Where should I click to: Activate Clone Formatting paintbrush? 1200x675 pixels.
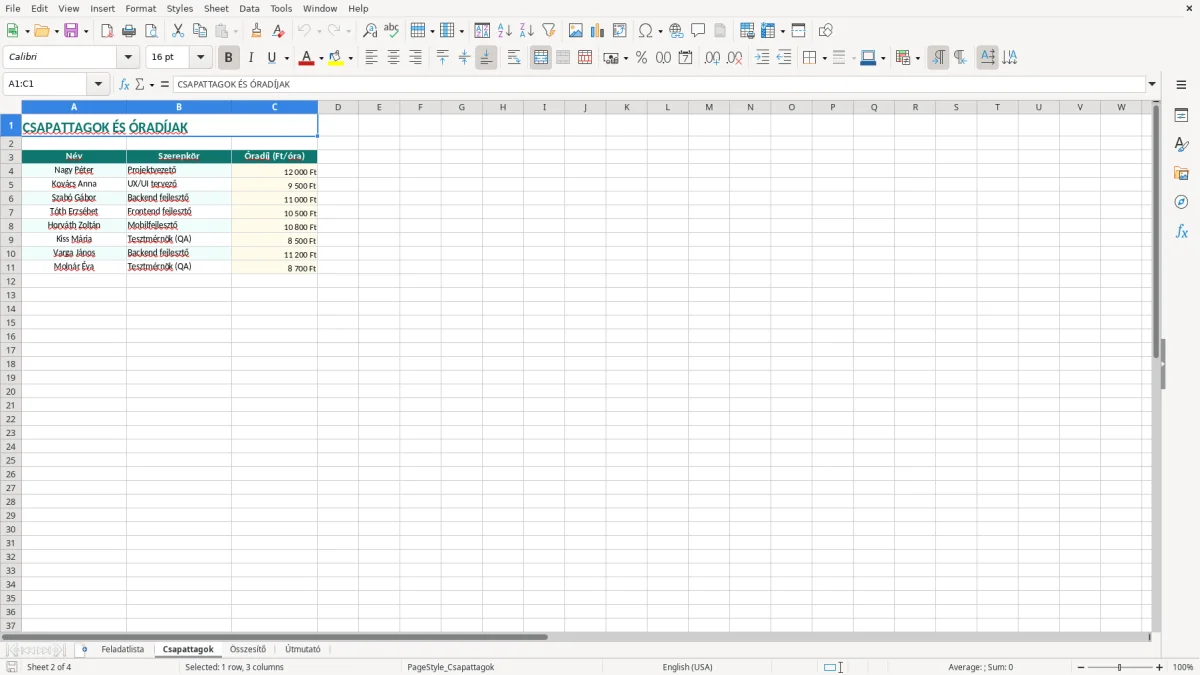257,31
